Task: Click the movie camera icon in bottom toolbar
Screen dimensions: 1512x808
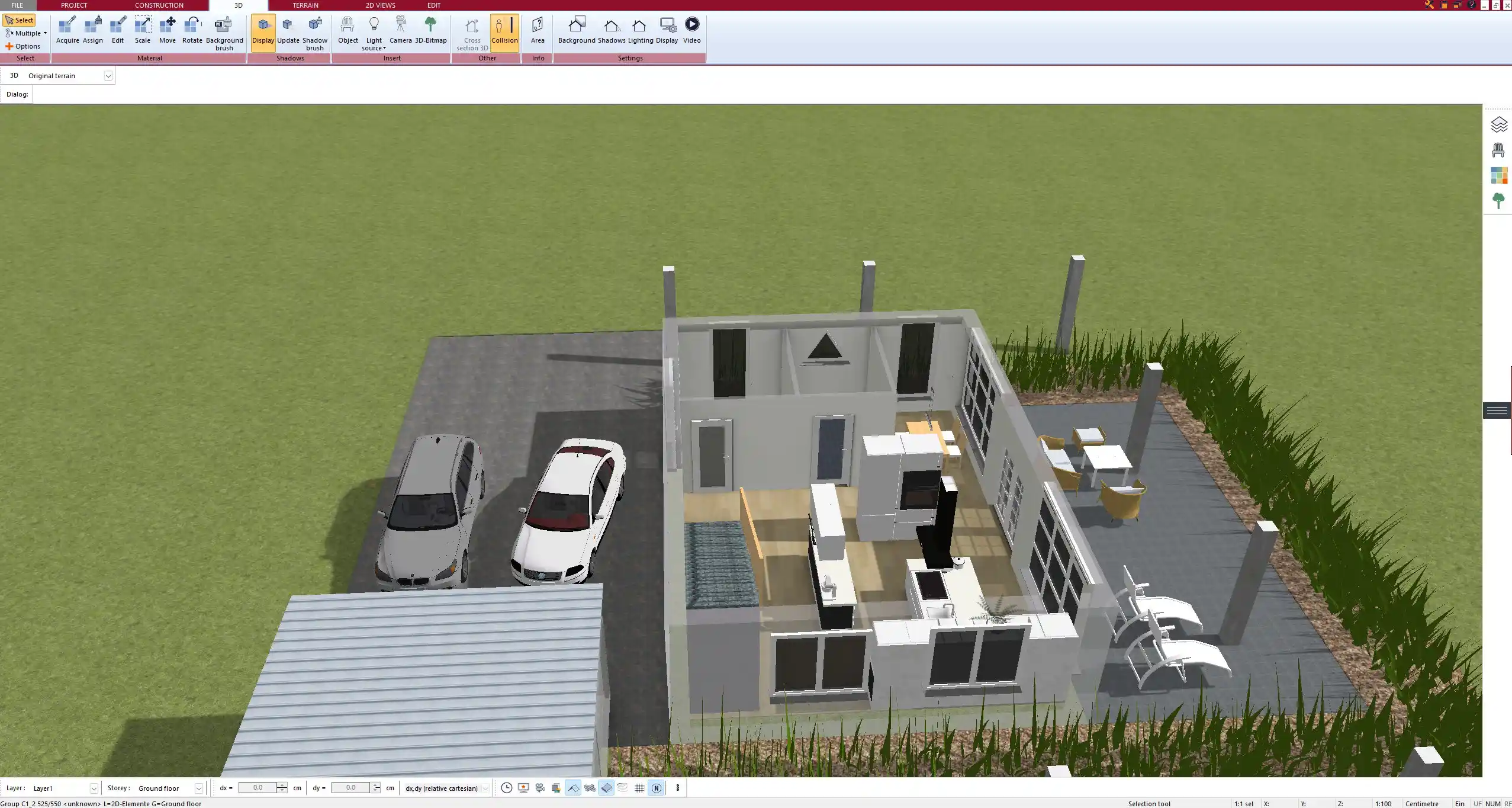Action: click(540, 788)
